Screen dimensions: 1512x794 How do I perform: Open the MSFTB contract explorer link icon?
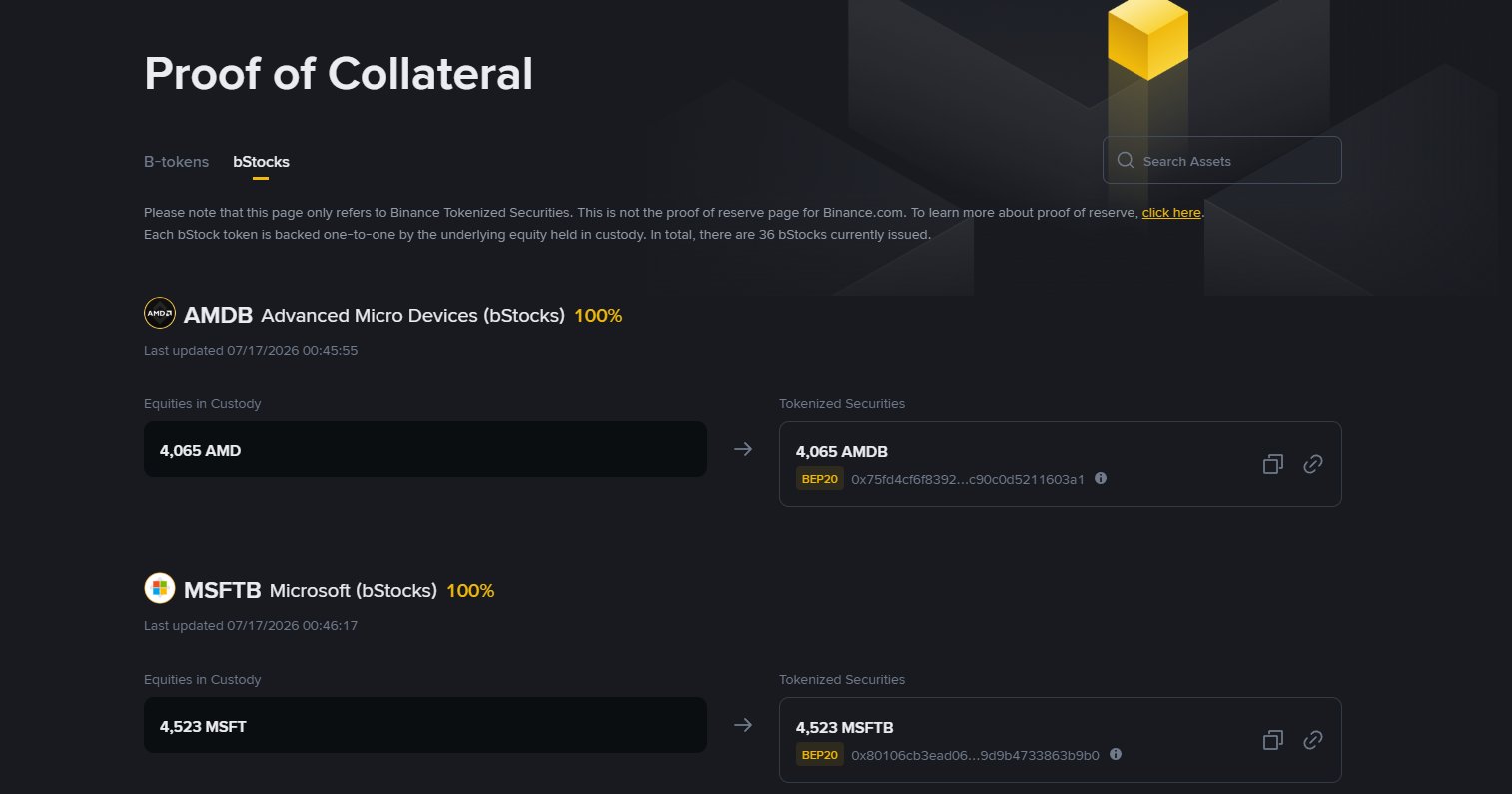[1313, 740]
